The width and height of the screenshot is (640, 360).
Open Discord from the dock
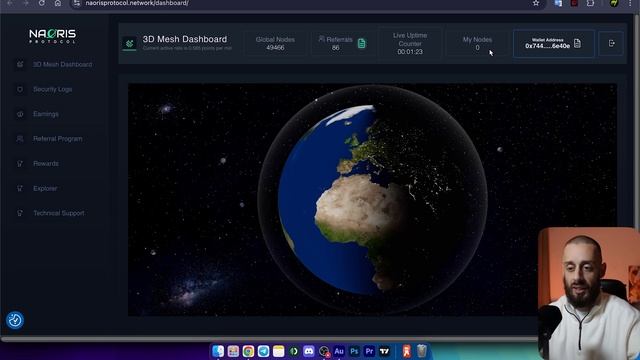(x=309, y=351)
